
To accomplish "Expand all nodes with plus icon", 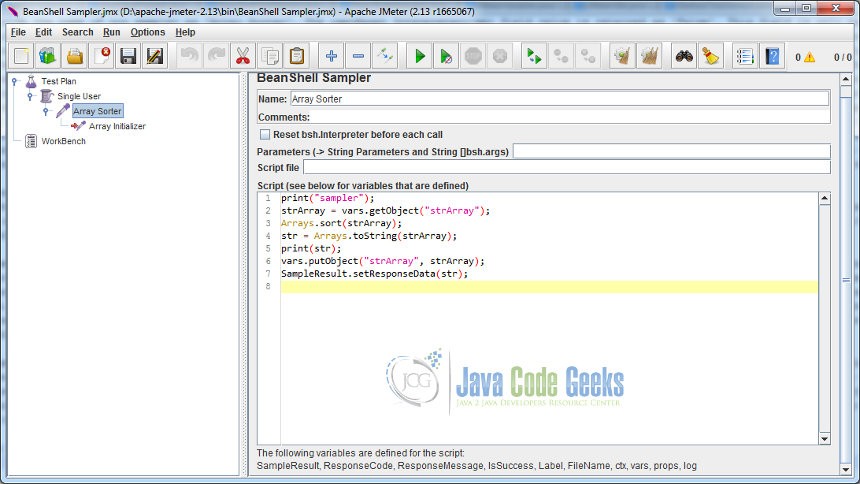I will coord(331,56).
